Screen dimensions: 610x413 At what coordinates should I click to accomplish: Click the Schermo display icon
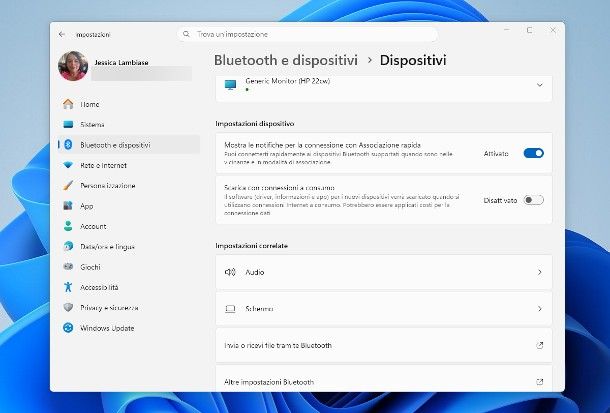[230, 309]
